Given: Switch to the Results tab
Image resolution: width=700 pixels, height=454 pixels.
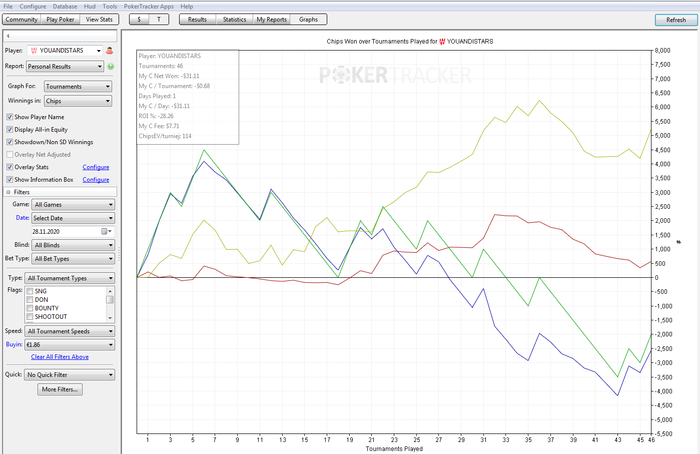Looking at the screenshot, I should (197, 20).
